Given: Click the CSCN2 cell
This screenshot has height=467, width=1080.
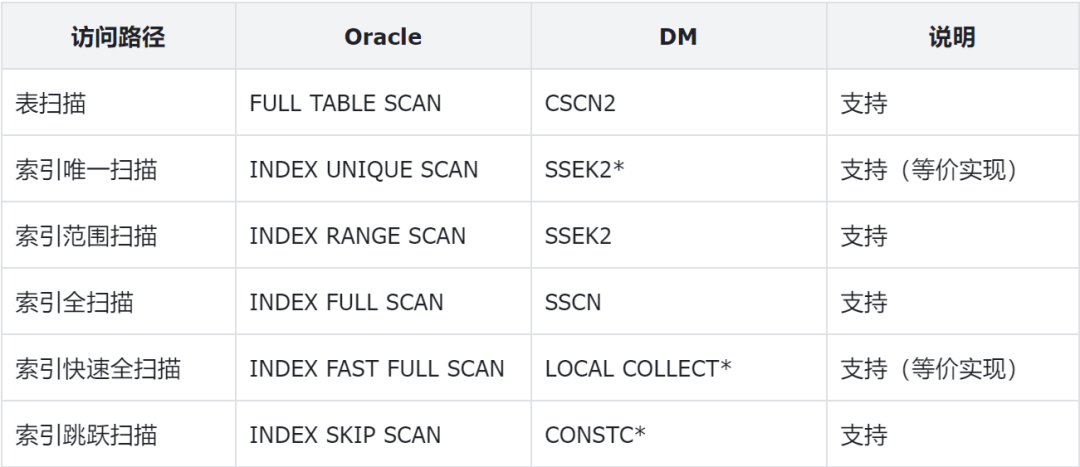Looking at the screenshot, I should (x=580, y=103).
